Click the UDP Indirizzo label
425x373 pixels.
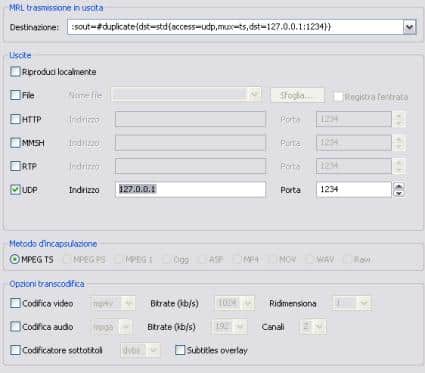(84, 190)
